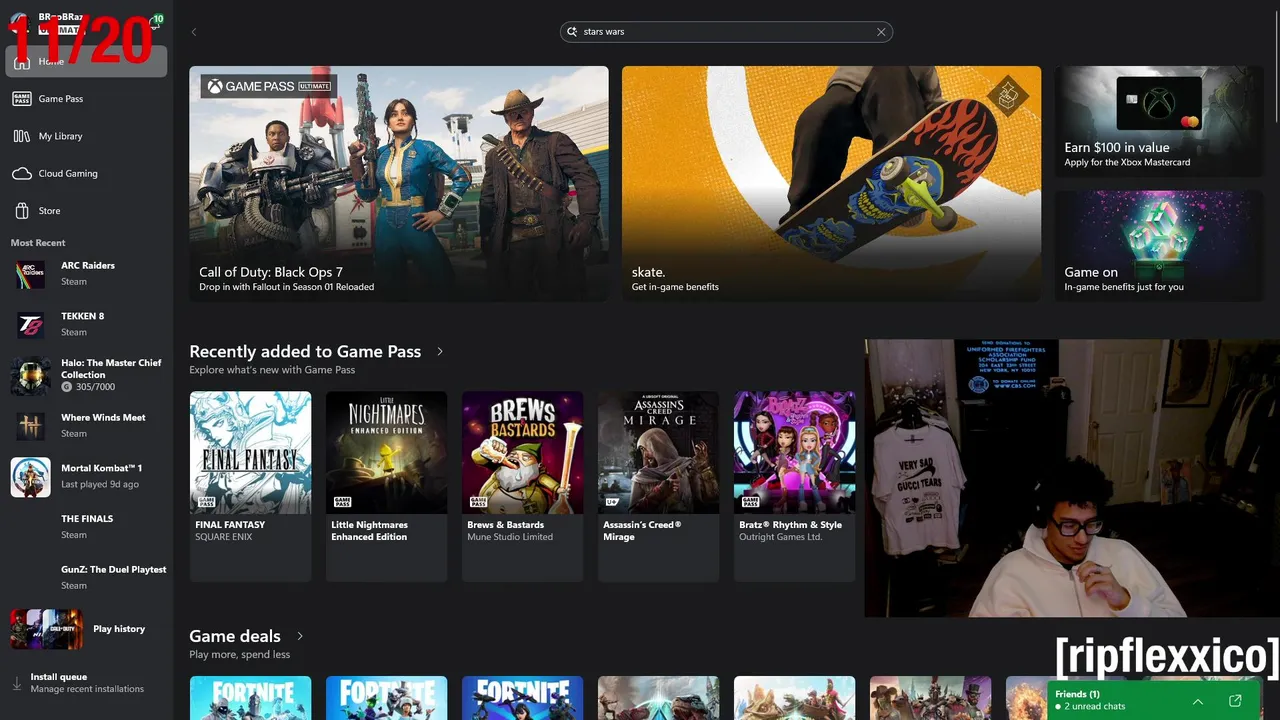Screen dimensions: 1280x720
Task: Open the Earn $100 in value Mastercard tile
Action: tap(1159, 122)
